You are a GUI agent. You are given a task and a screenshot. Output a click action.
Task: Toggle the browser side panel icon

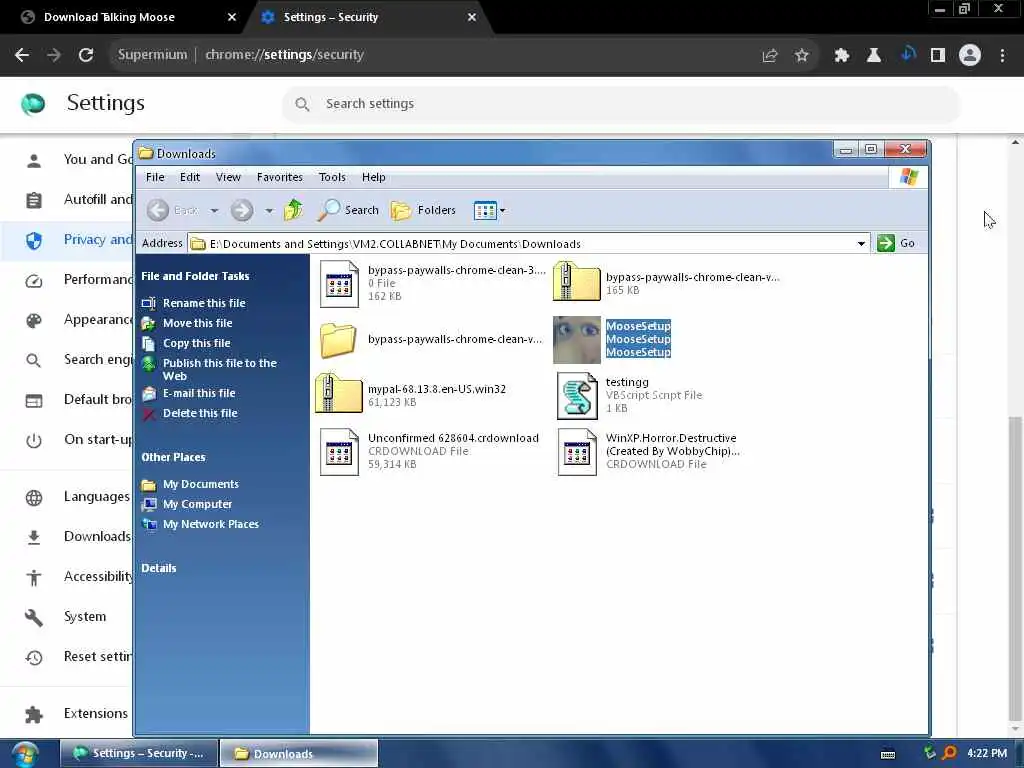click(938, 56)
